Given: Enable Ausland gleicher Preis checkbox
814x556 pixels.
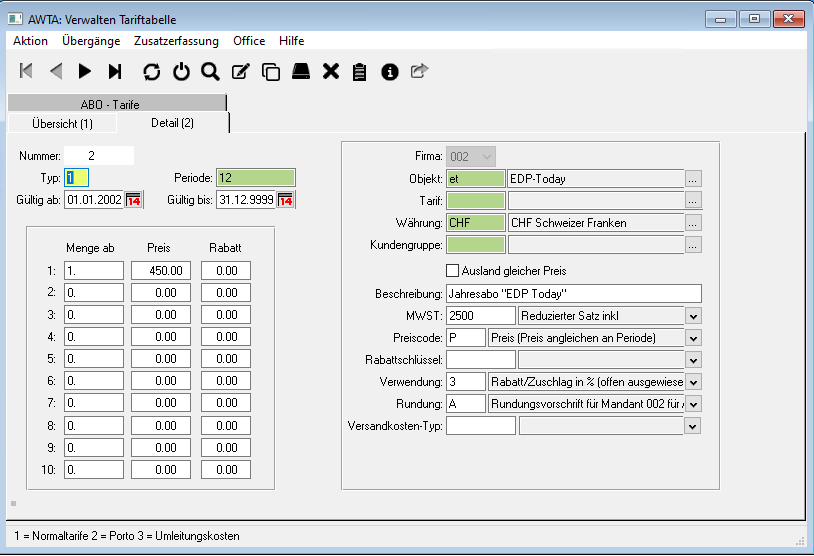Looking at the screenshot, I should (x=452, y=270).
